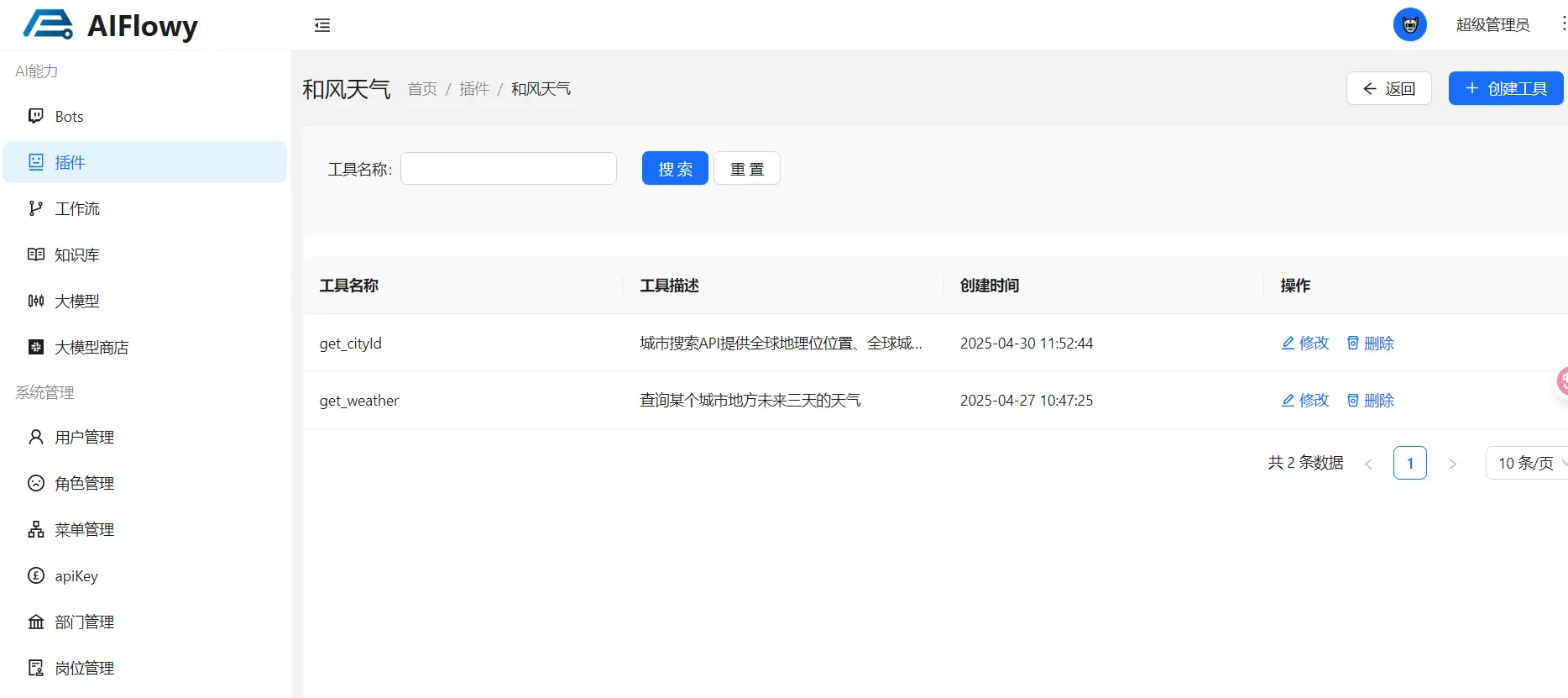
Task: Open the vertical more-options dots
Action: click(1563, 24)
